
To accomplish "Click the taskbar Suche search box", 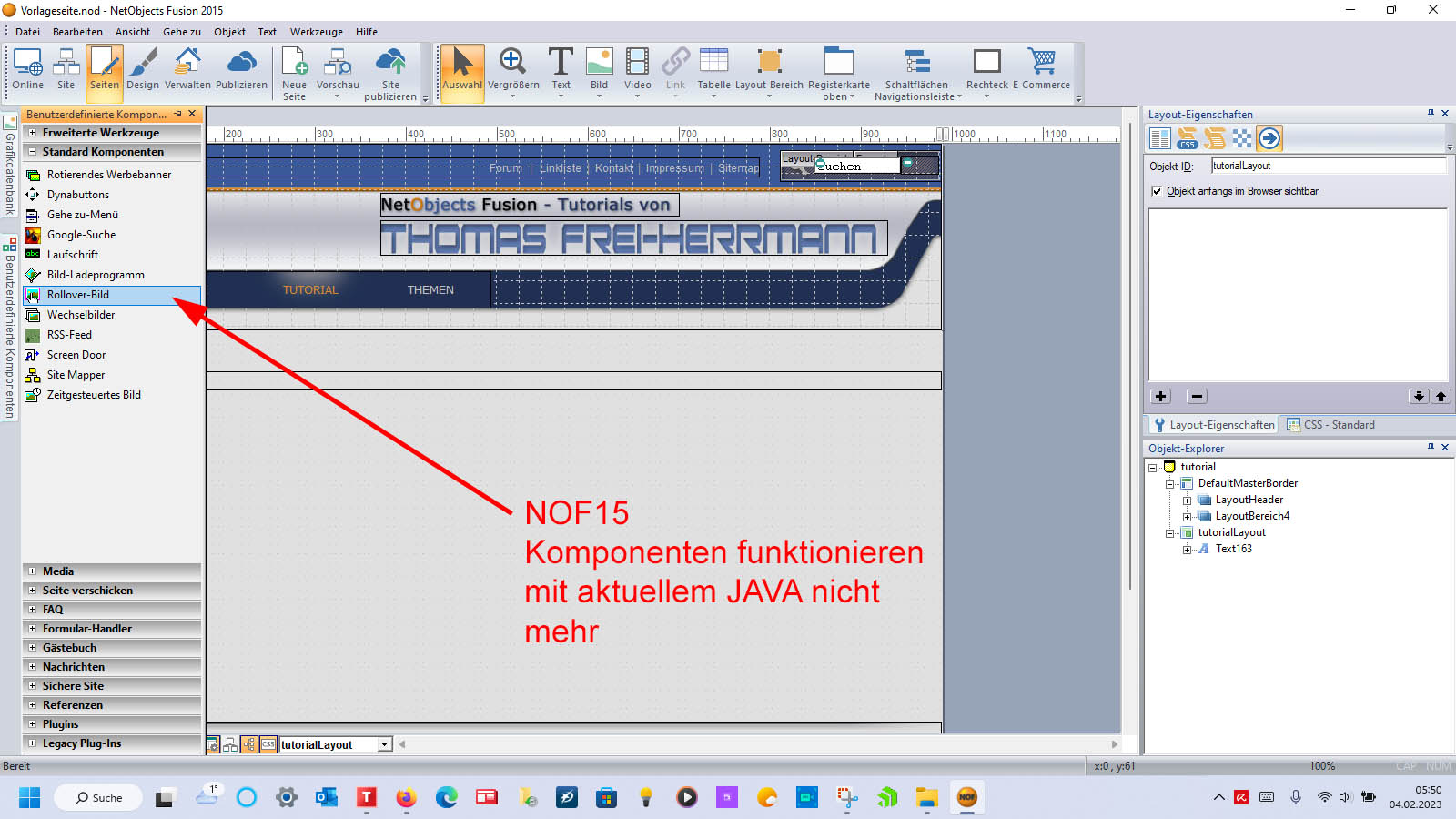I will pyautogui.click(x=99, y=798).
